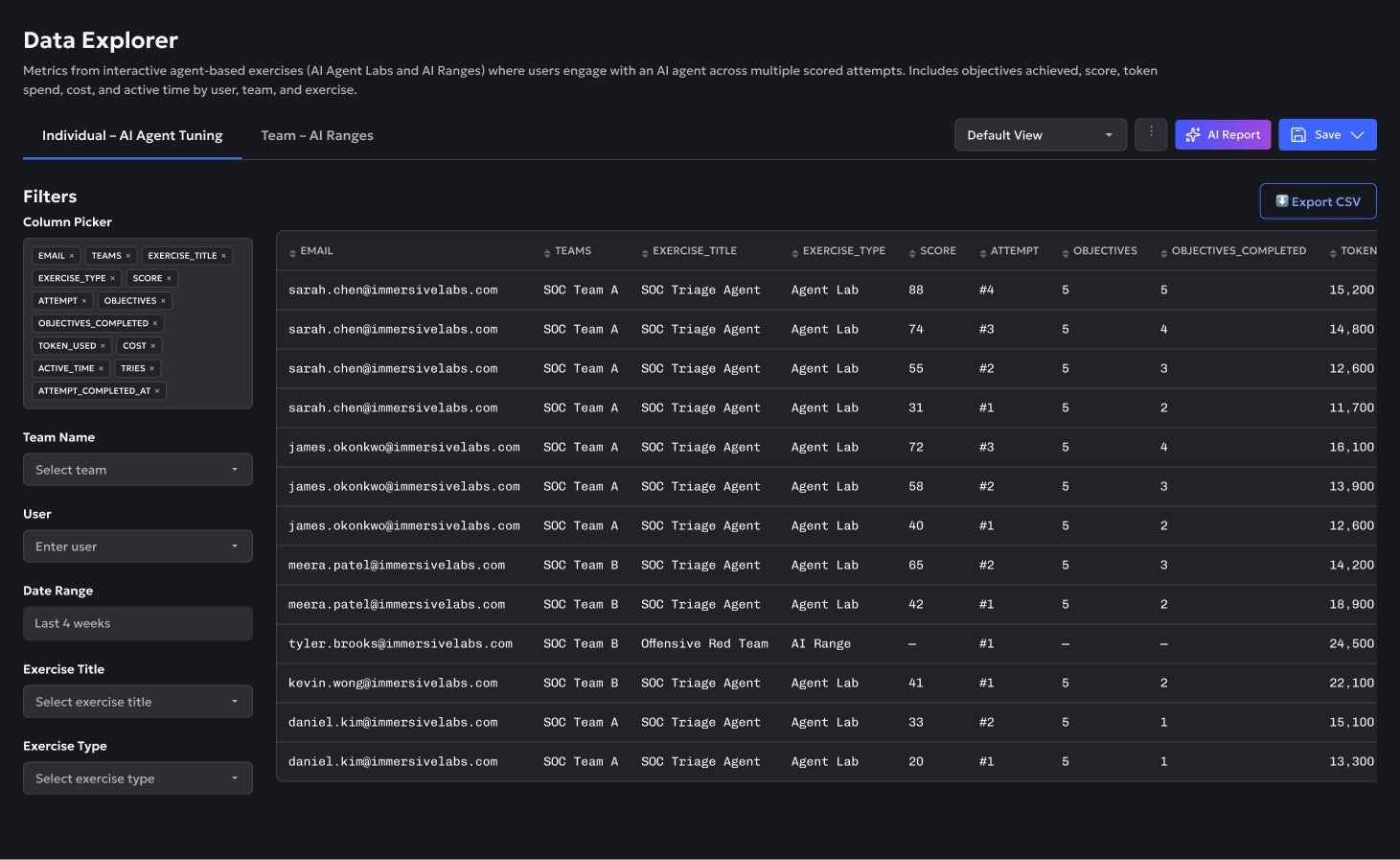1400x860 pixels.
Task: Expand the Save options chevron
Action: [x=1358, y=135]
